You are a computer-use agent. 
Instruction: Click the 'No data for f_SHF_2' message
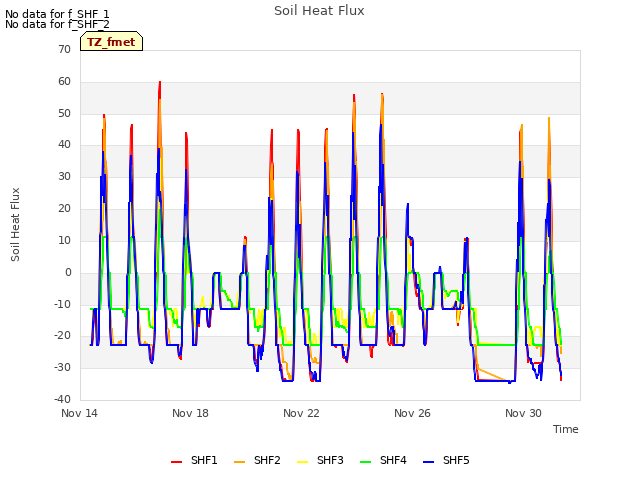(x=57, y=24)
